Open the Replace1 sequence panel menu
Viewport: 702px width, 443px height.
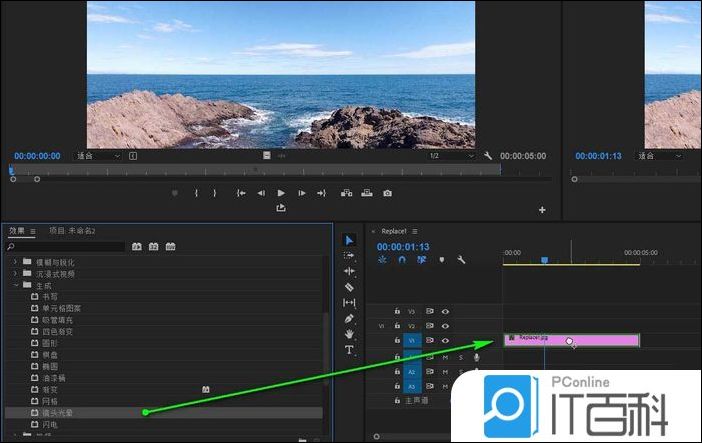click(415, 232)
